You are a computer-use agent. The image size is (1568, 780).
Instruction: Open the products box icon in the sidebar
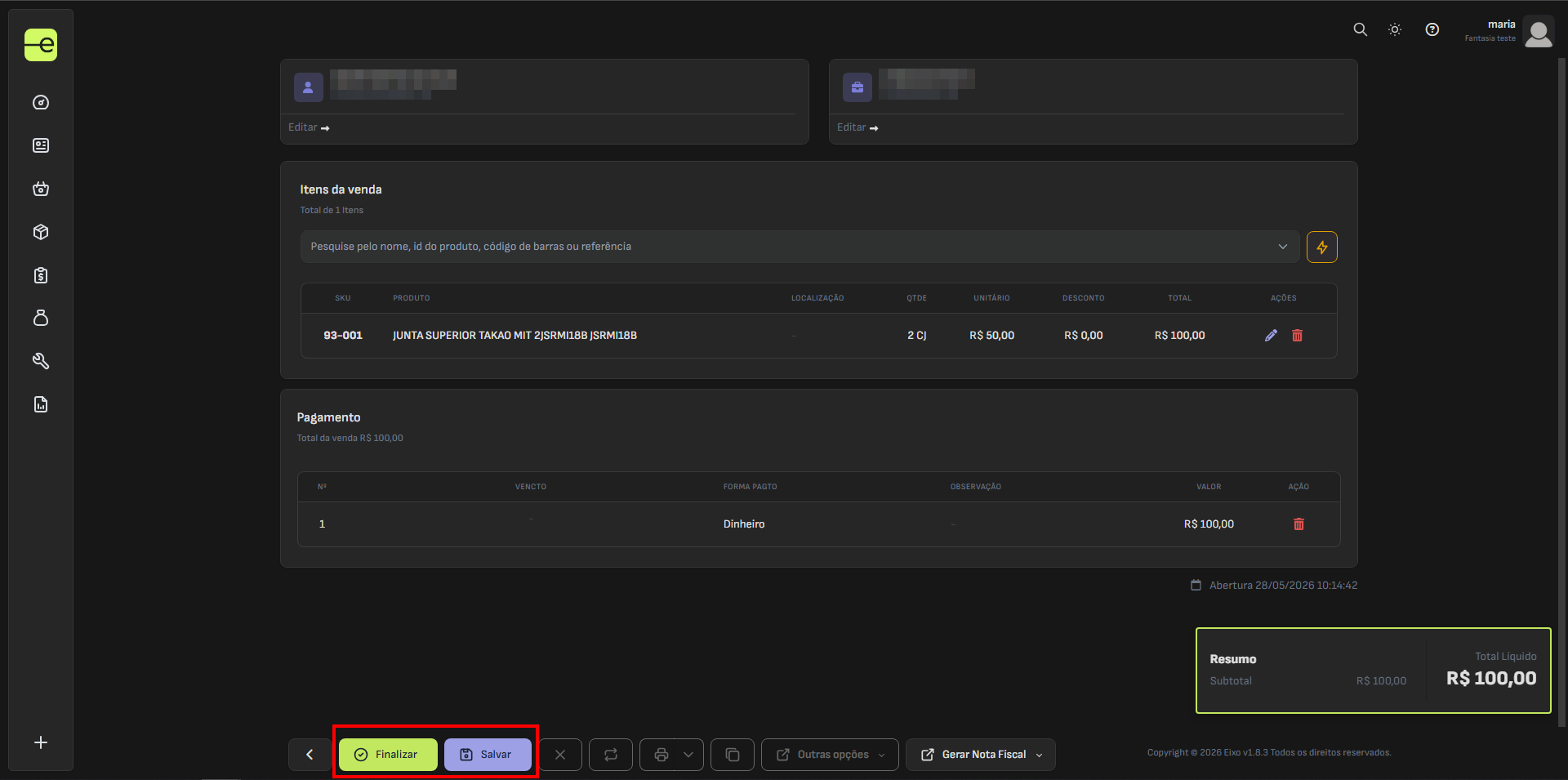[41, 232]
